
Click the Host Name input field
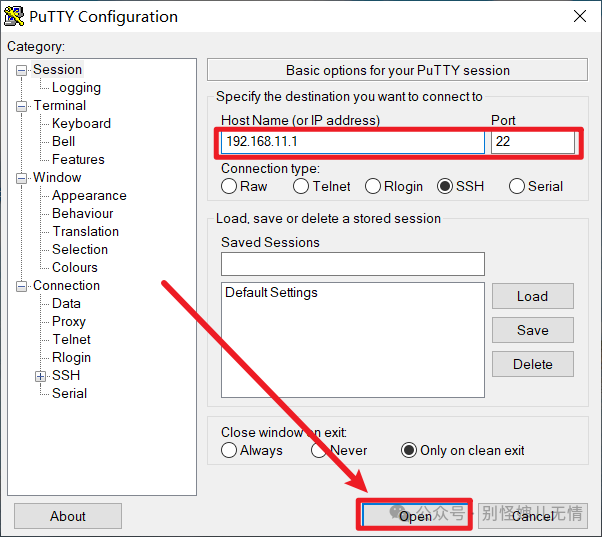point(352,142)
